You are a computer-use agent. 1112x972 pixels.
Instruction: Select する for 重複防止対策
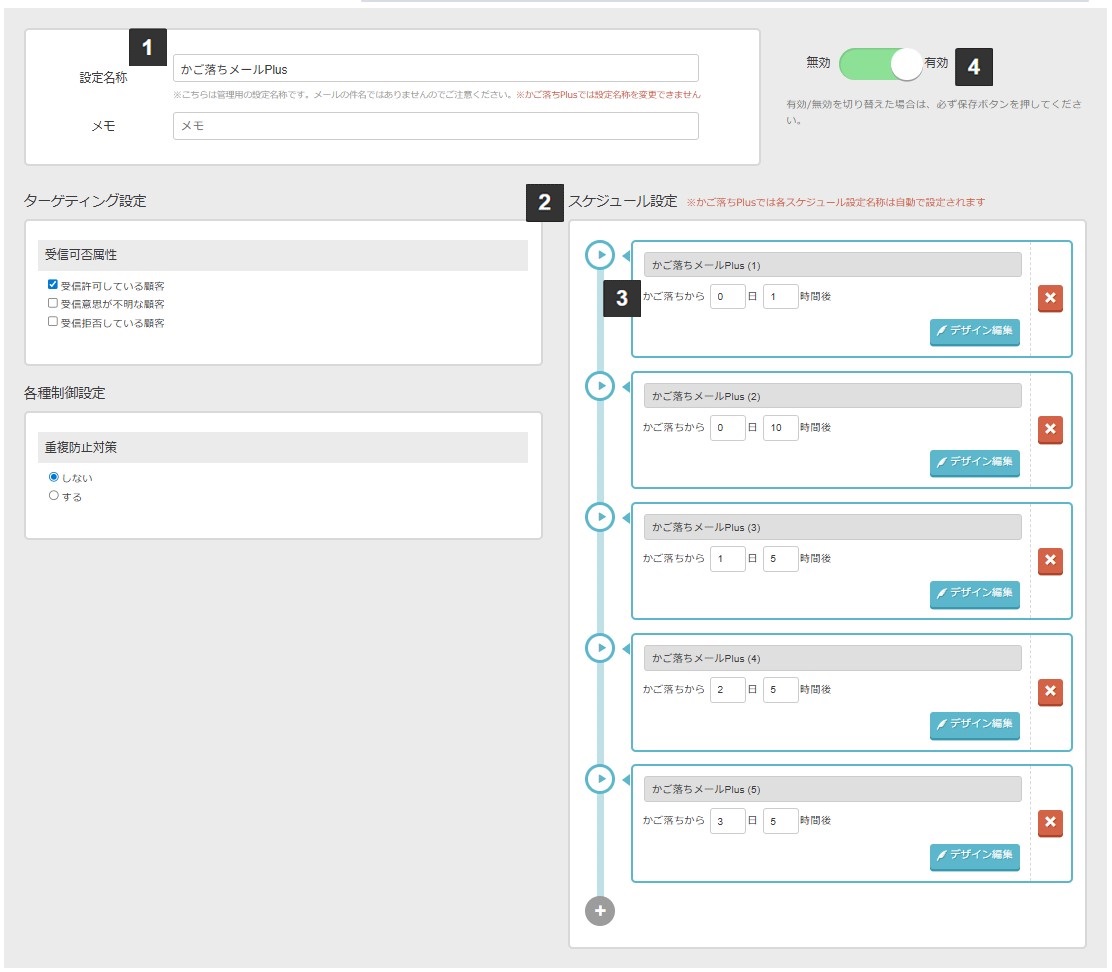coord(54,495)
